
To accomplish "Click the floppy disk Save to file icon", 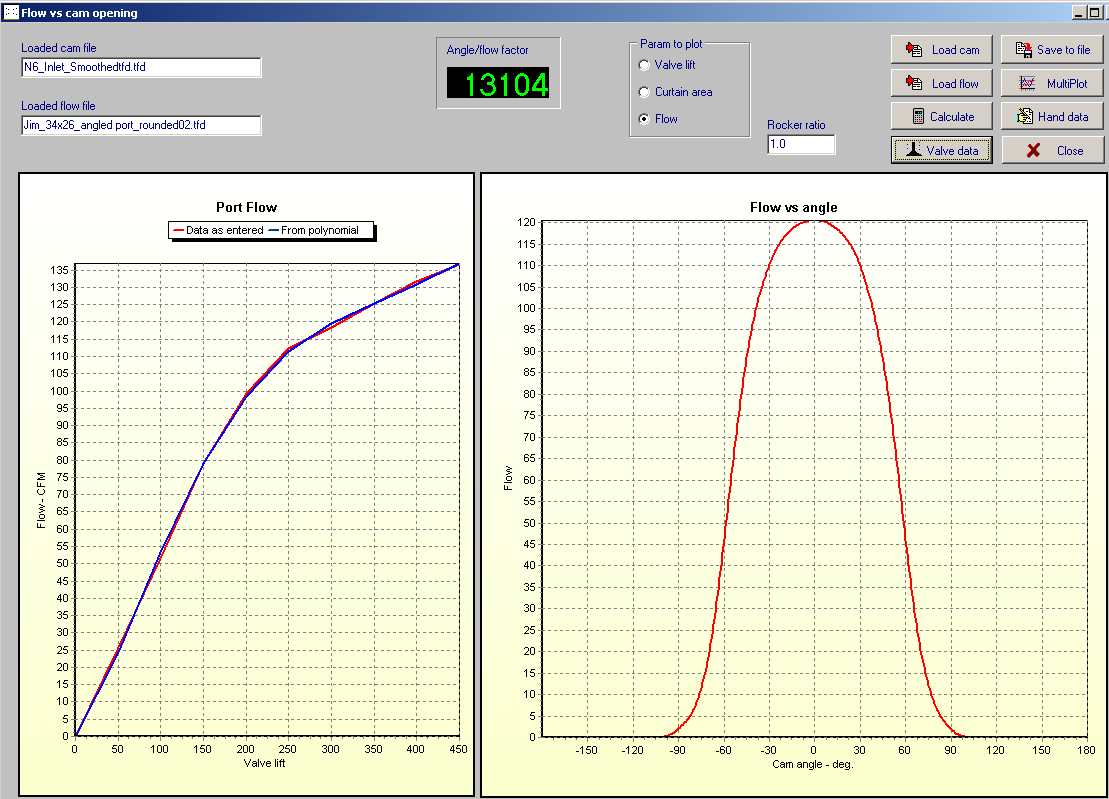I will click(1023, 50).
